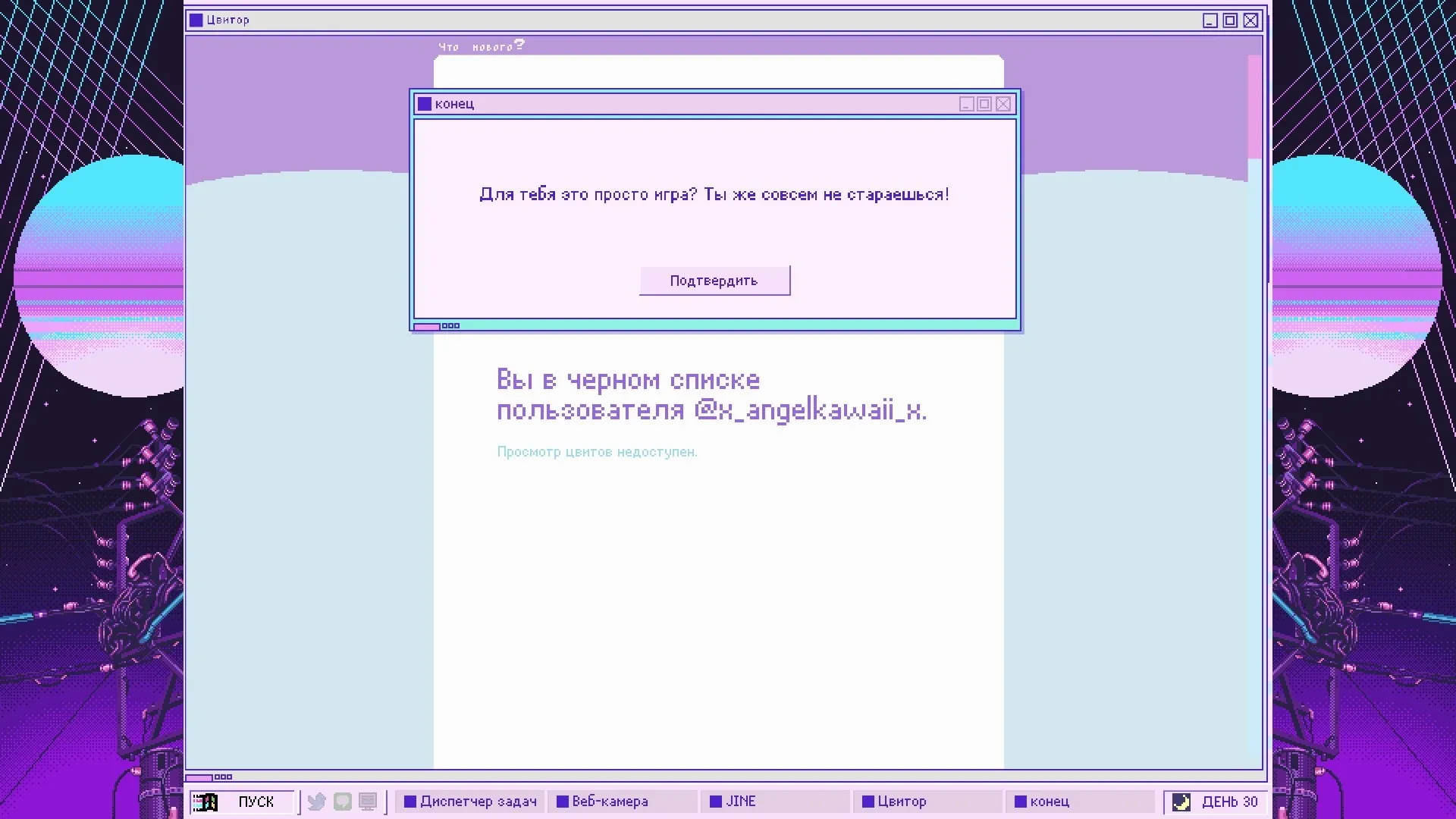Screen dimensions: 1456x819
Task: Click the bird (Tweeter) quick-launch icon
Action: [317, 802]
